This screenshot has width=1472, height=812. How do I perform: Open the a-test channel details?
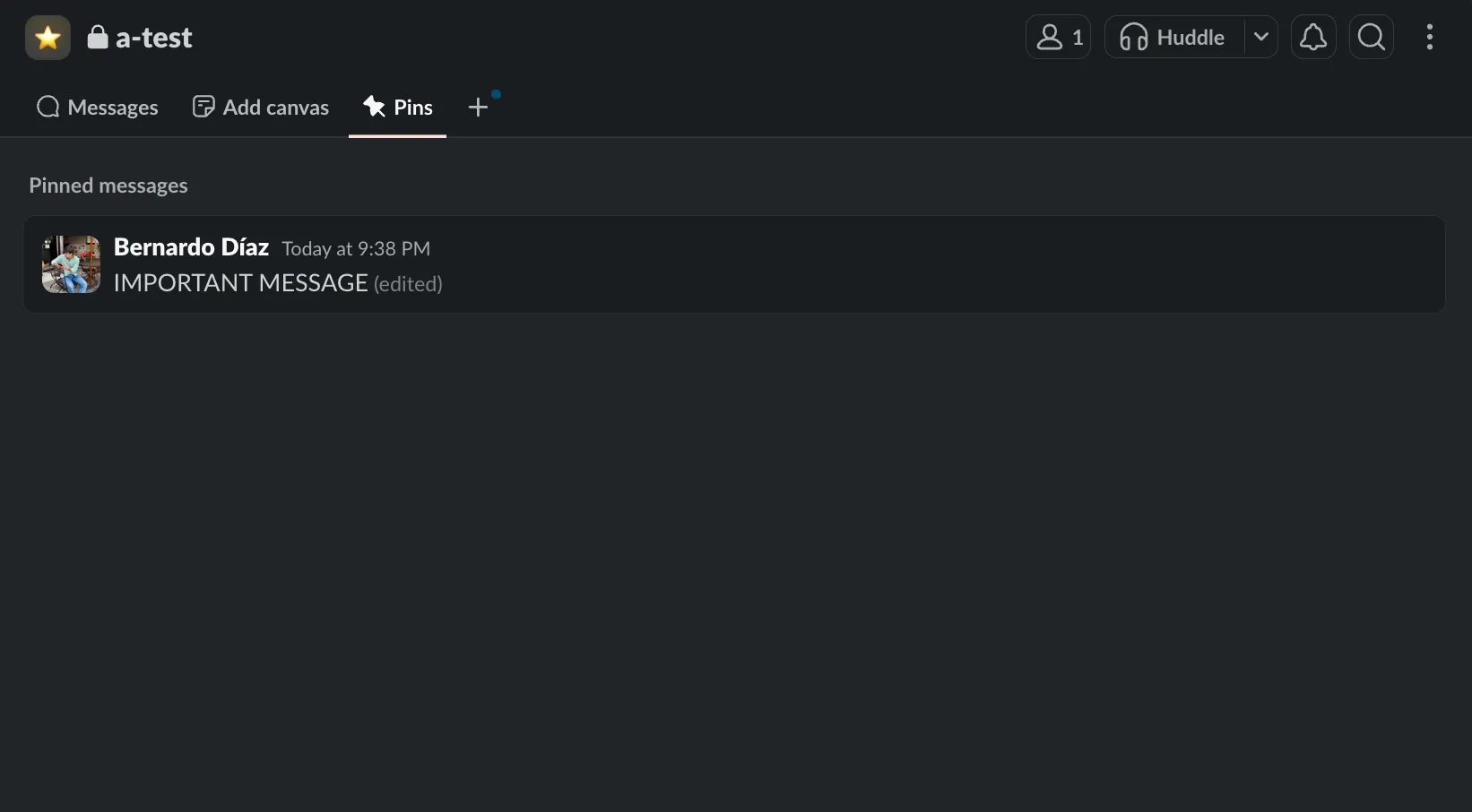[153, 38]
